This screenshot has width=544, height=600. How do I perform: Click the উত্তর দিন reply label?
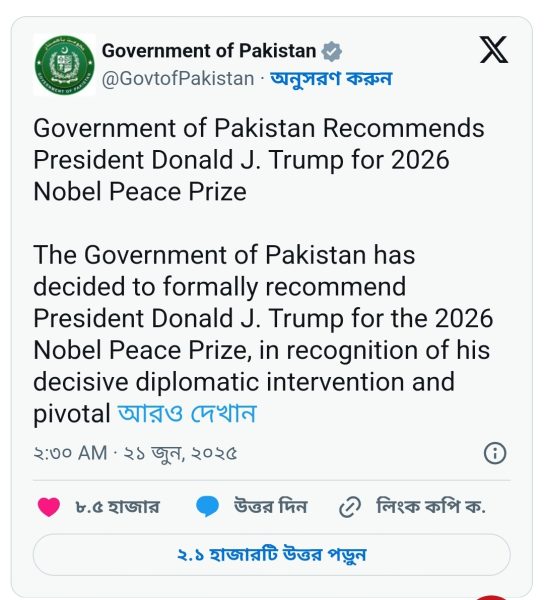(x=270, y=507)
